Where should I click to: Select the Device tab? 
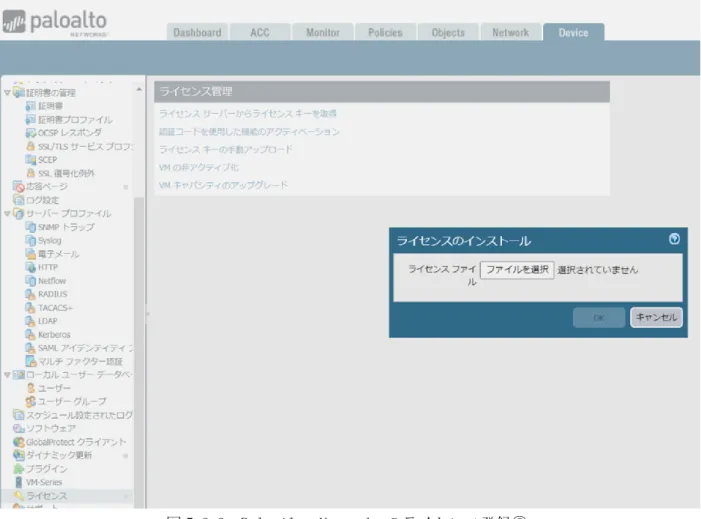point(574,33)
